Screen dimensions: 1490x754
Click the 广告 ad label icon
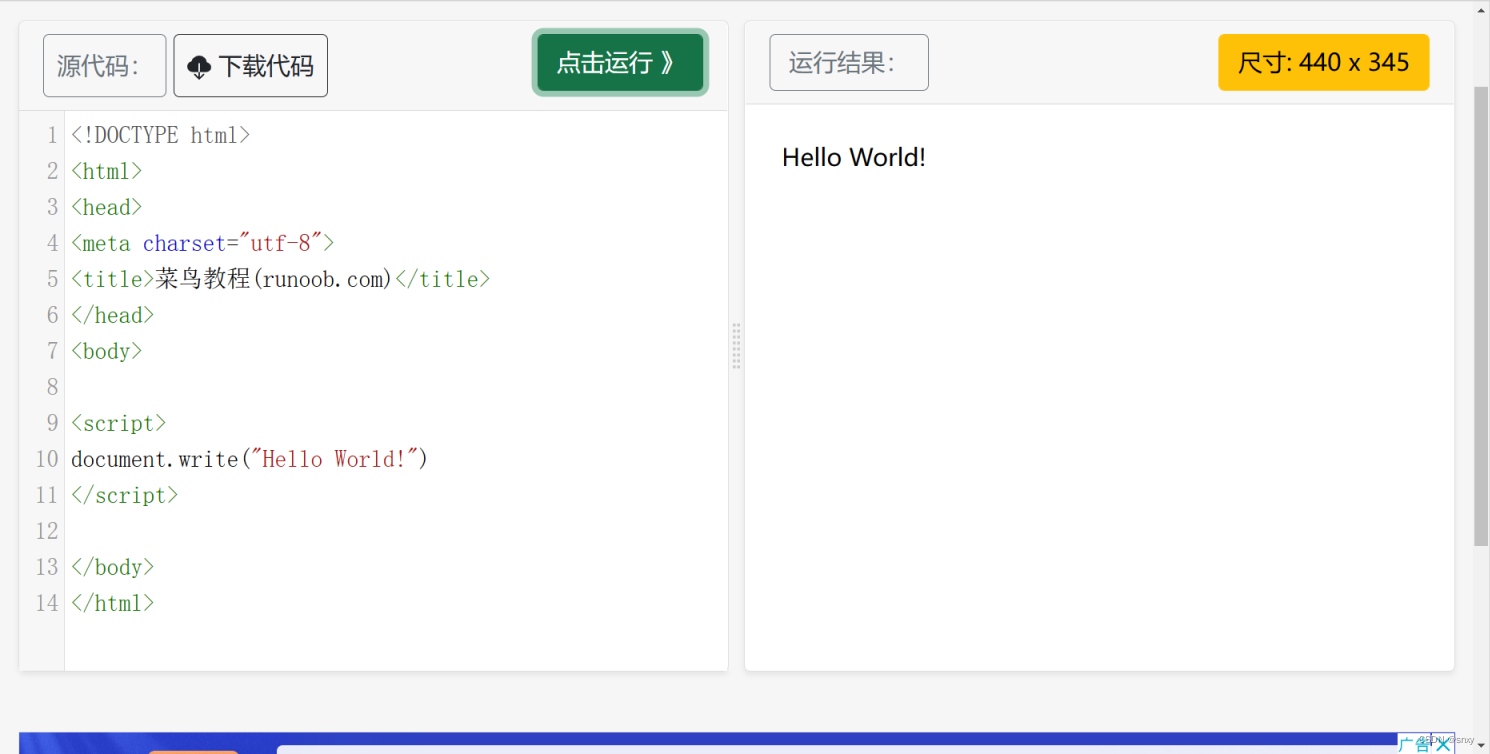coord(1416,744)
